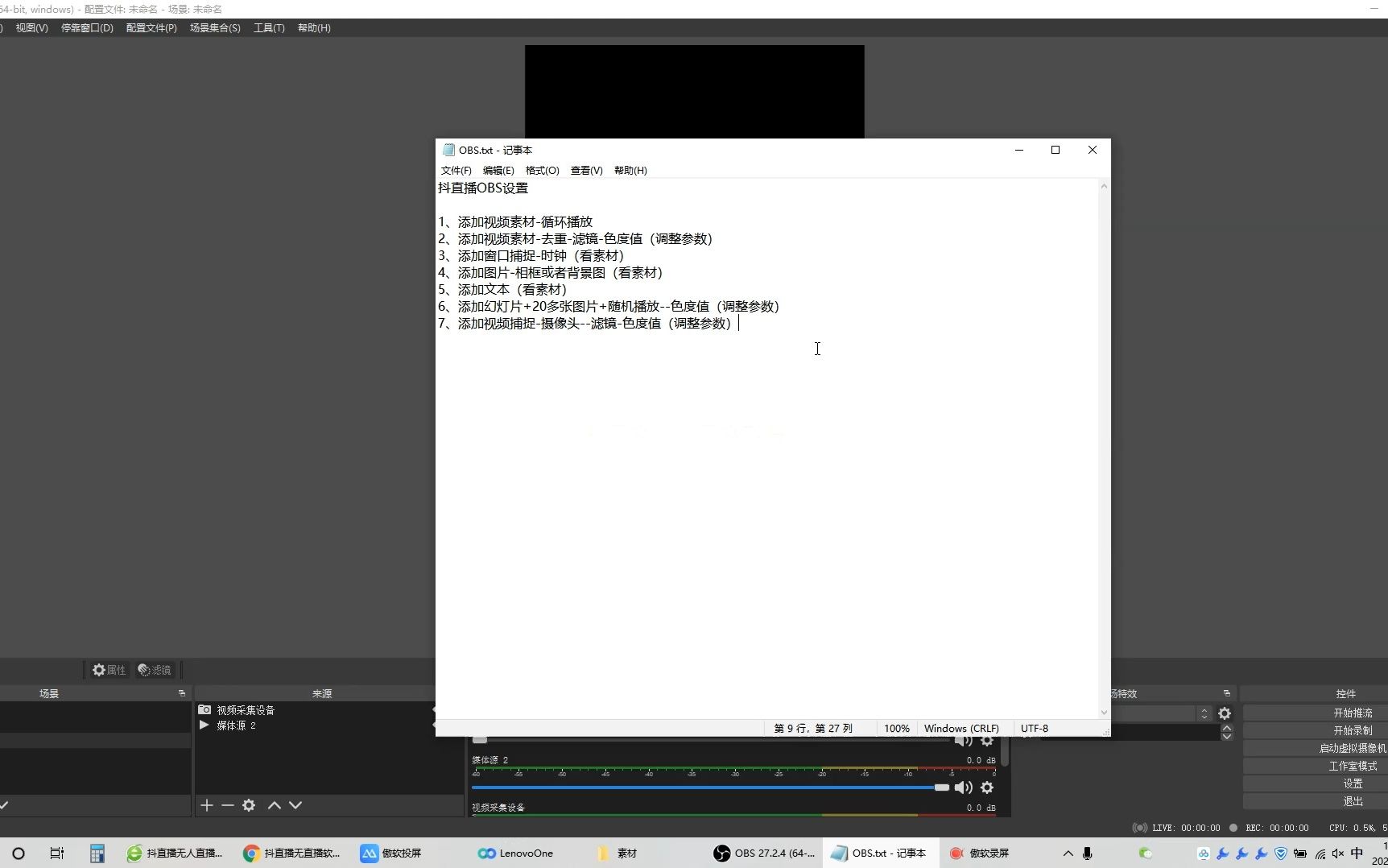Open Windows Start search circle

(x=19, y=854)
